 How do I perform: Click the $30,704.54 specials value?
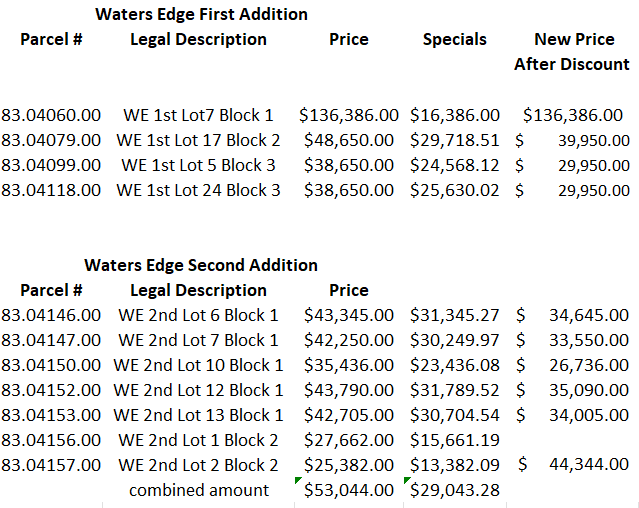point(455,415)
